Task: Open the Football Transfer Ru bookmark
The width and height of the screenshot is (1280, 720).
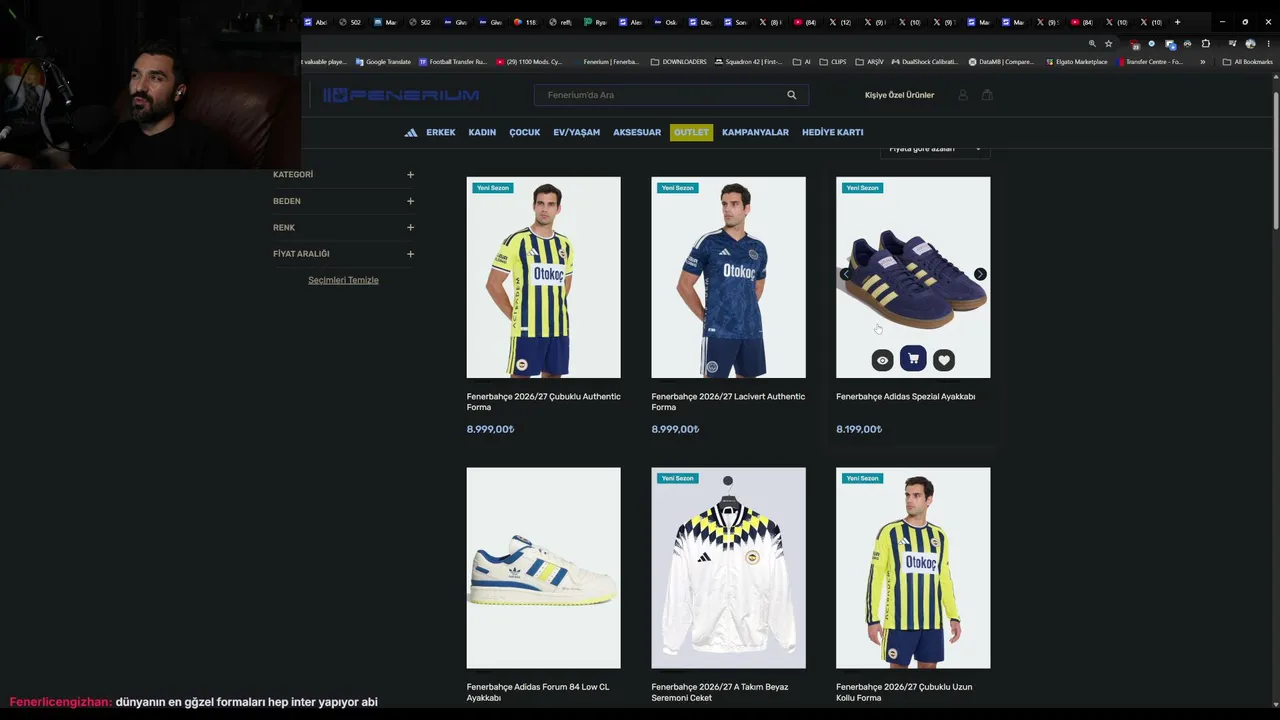Action: pyautogui.click(x=453, y=62)
